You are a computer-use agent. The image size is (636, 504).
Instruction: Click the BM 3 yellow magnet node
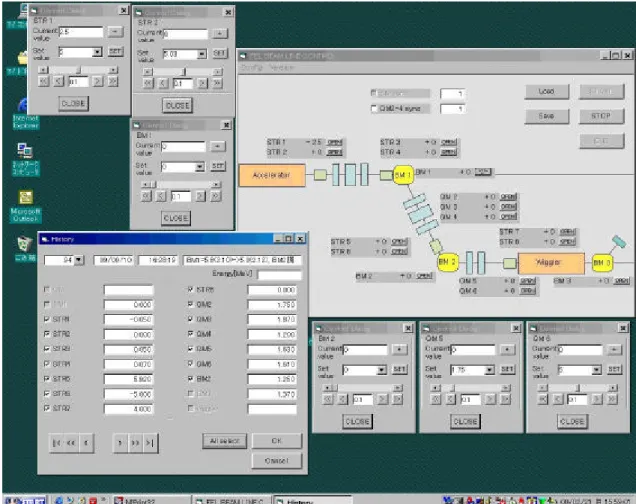pos(602,263)
